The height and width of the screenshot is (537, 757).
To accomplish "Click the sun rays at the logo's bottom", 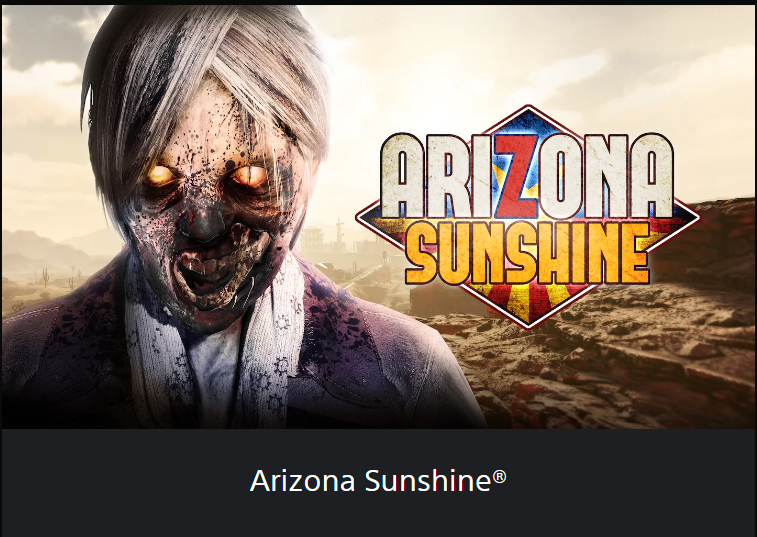I will pos(529,300).
